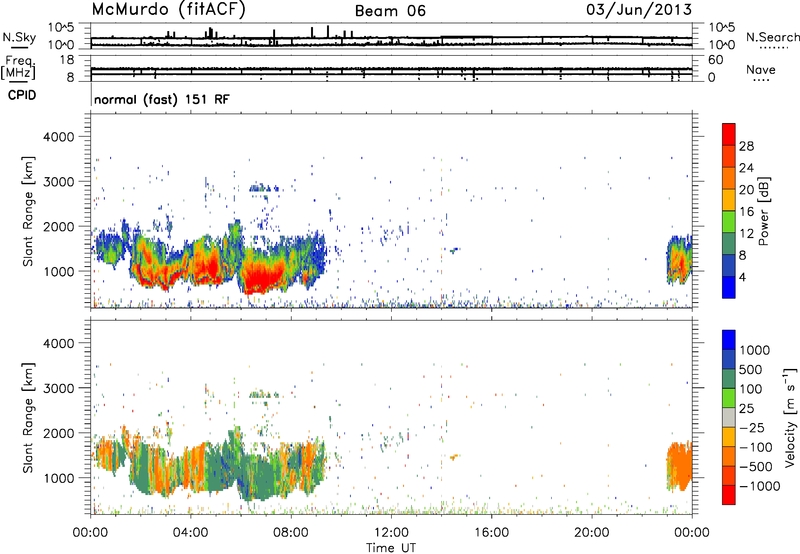
Task: Click the "16" label on the power colorbar
Action: (746, 212)
